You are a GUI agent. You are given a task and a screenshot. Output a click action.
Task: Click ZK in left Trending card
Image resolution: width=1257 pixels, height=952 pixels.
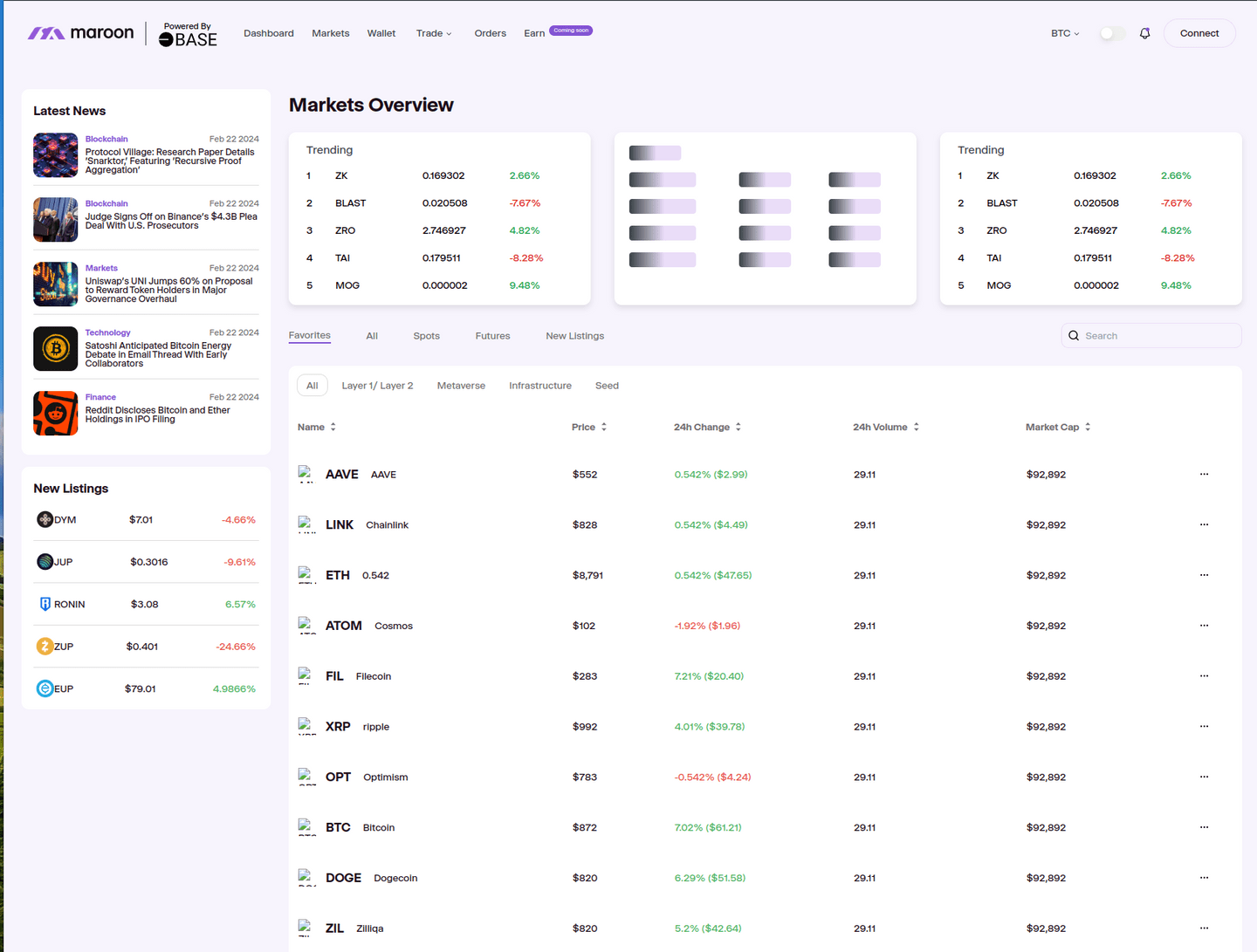(341, 175)
